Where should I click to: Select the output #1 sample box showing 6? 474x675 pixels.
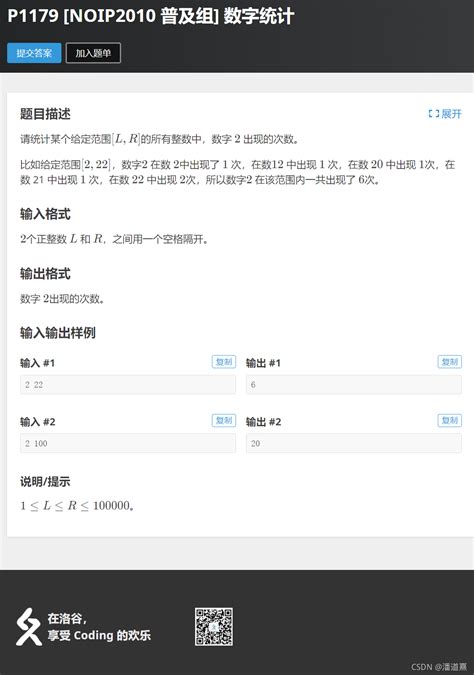[354, 384]
